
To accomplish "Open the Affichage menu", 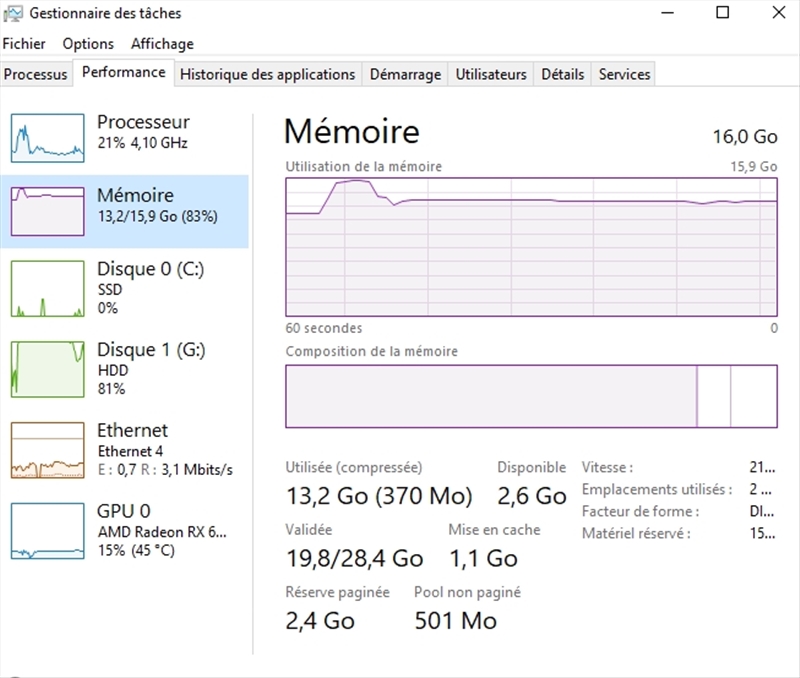I will click(162, 44).
